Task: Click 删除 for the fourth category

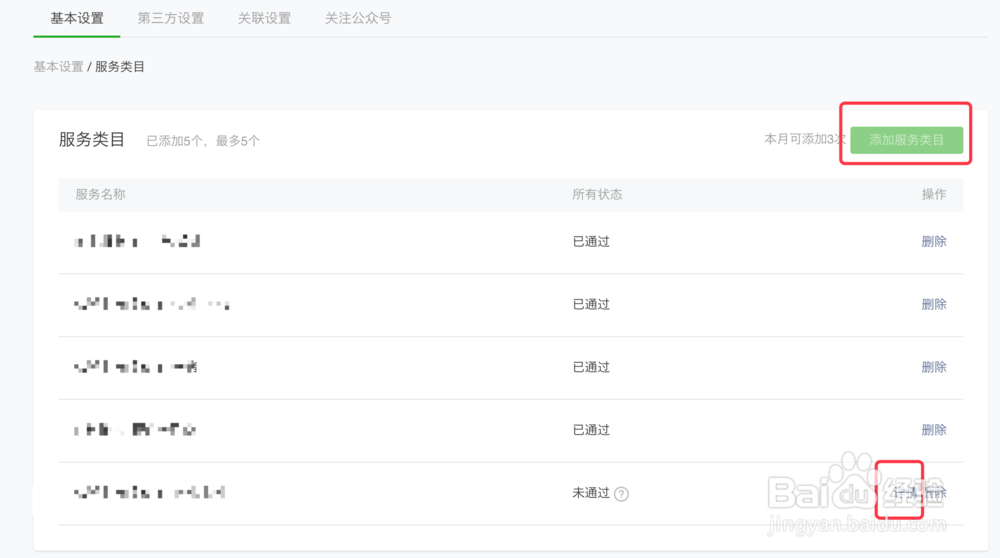Action: pyautogui.click(x=934, y=430)
